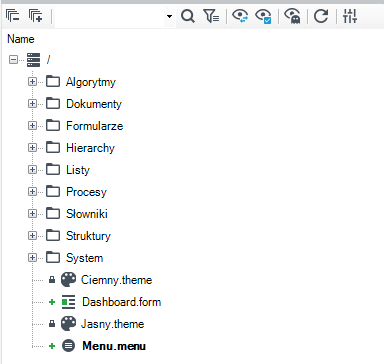Click the Name column header
The width and height of the screenshot is (384, 364).
pyautogui.click(x=21, y=39)
